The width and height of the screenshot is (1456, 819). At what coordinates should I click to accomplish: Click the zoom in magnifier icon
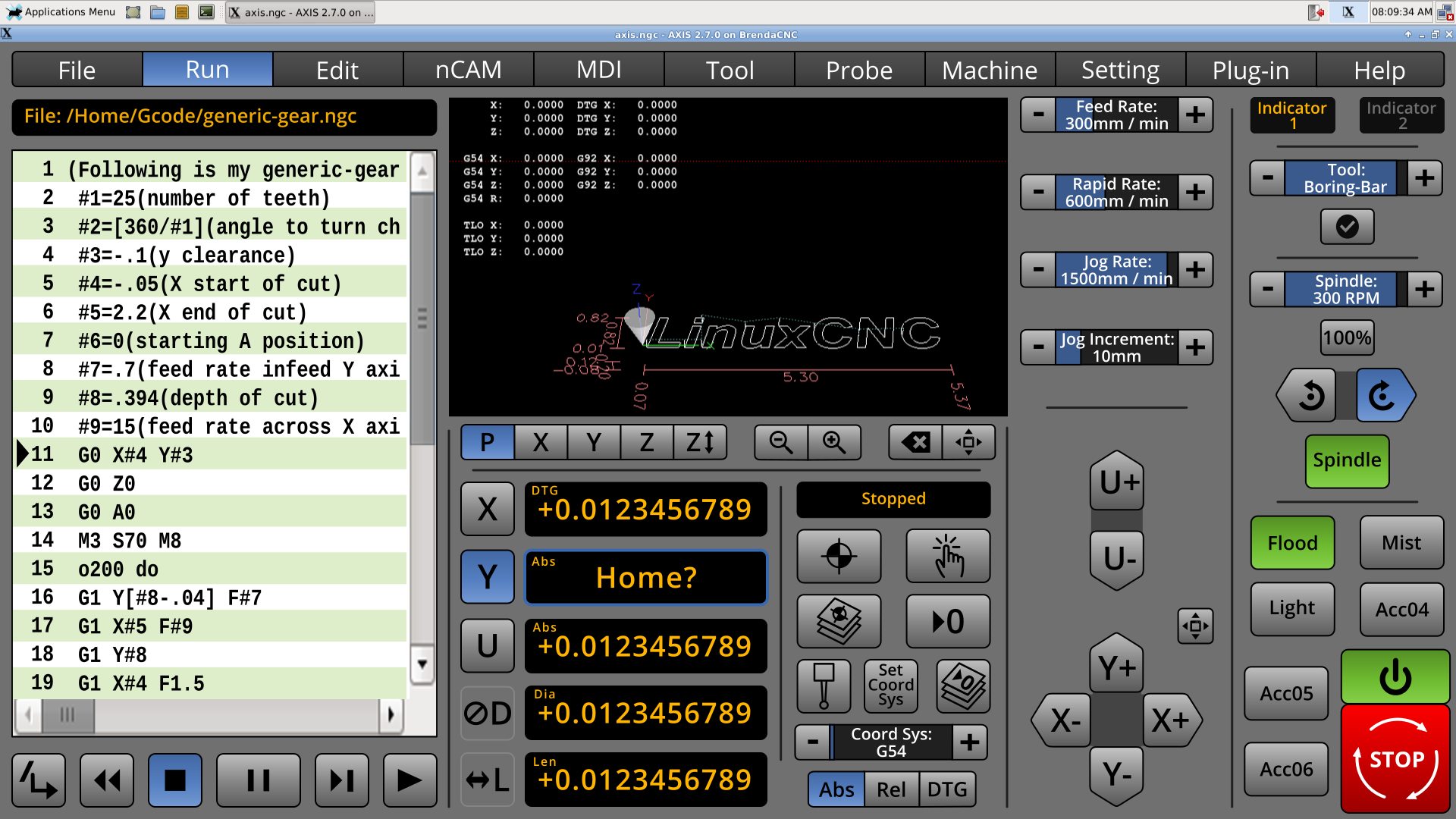click(x=834, y=442)
